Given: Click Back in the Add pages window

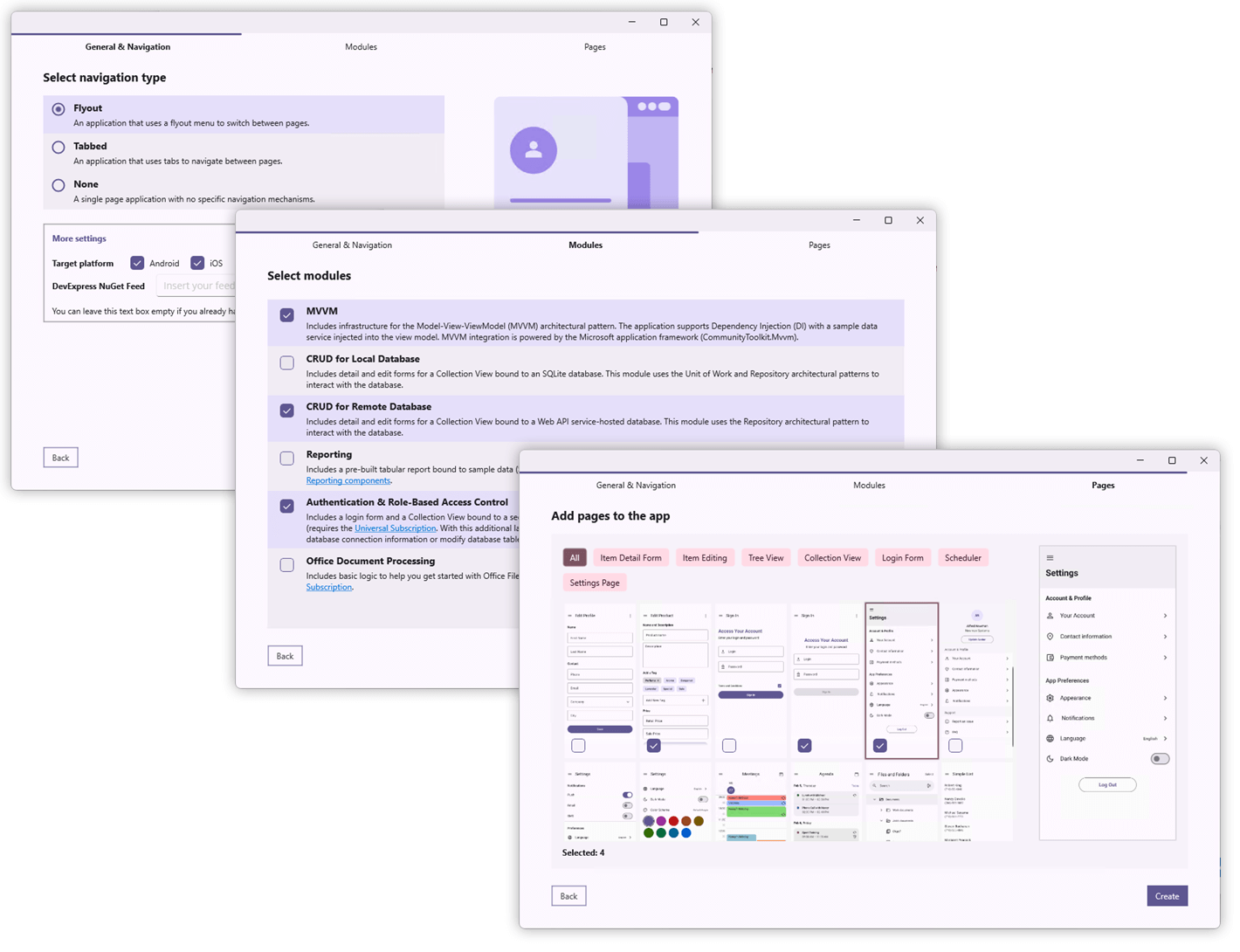Looking at the screenshot, I should (x=568, y=896).
